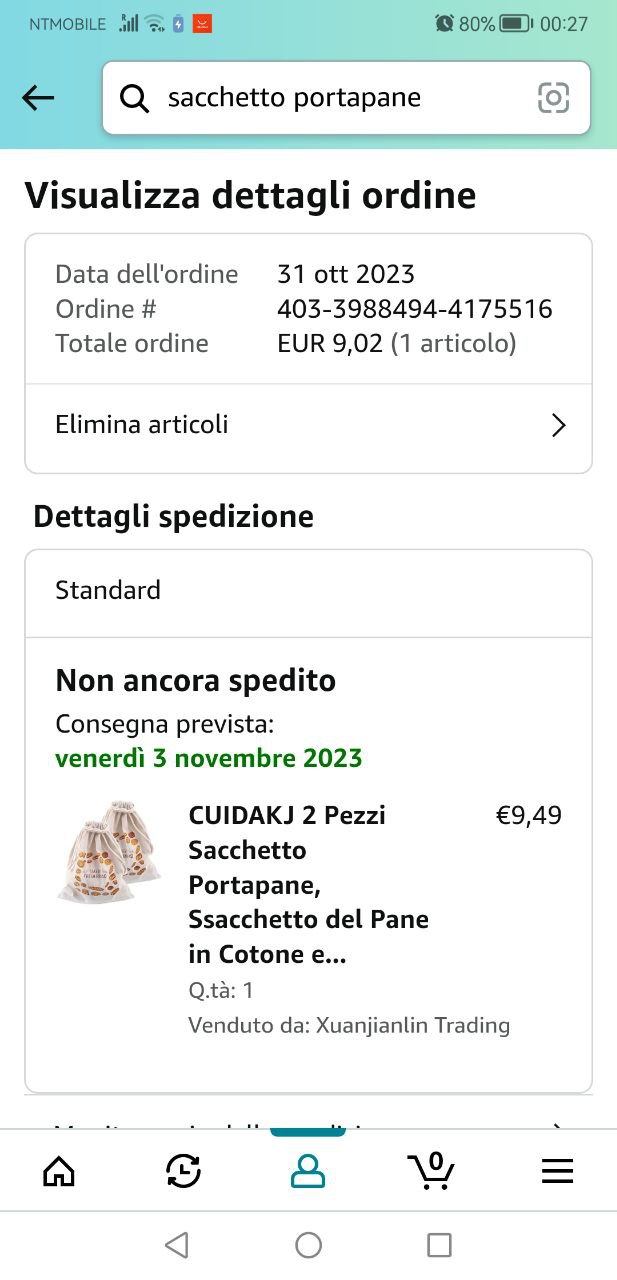The height and width of the screenshot is (1280, 617).
Task: Tap the back arrow icon
Action: click(38, 98)
